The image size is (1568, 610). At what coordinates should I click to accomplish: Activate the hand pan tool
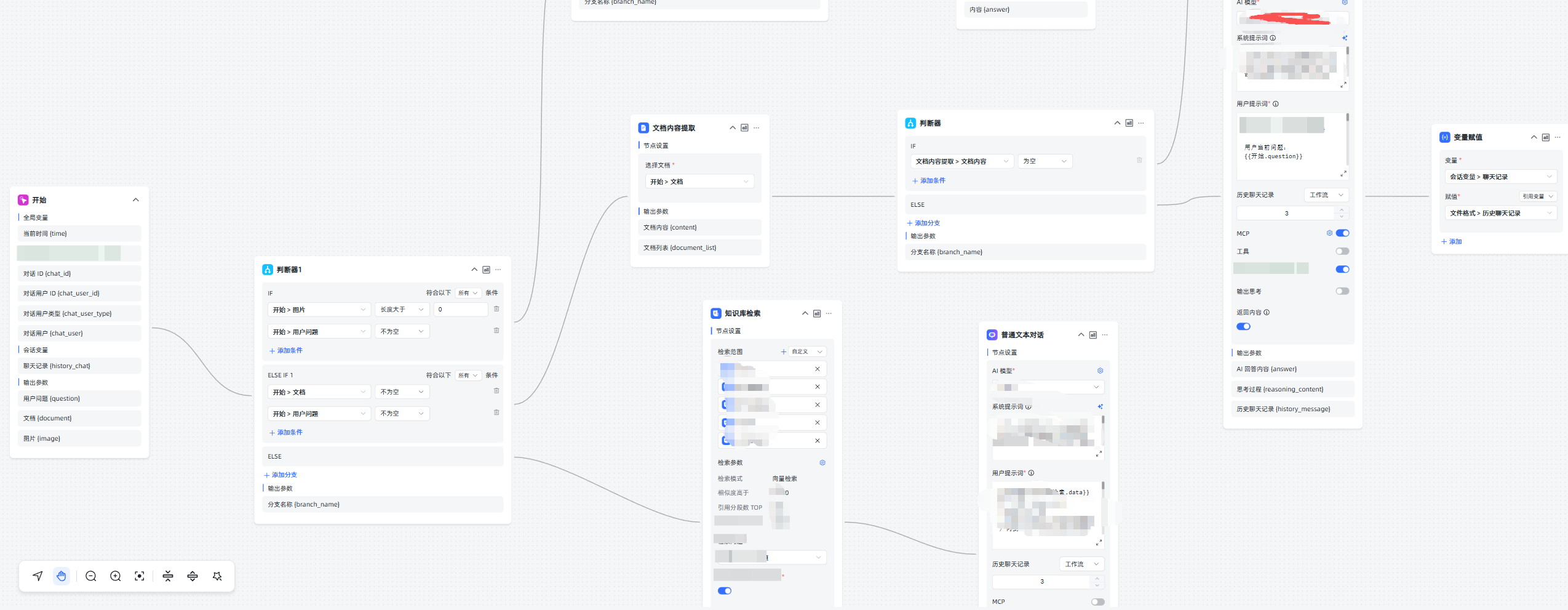coord(62,576)
